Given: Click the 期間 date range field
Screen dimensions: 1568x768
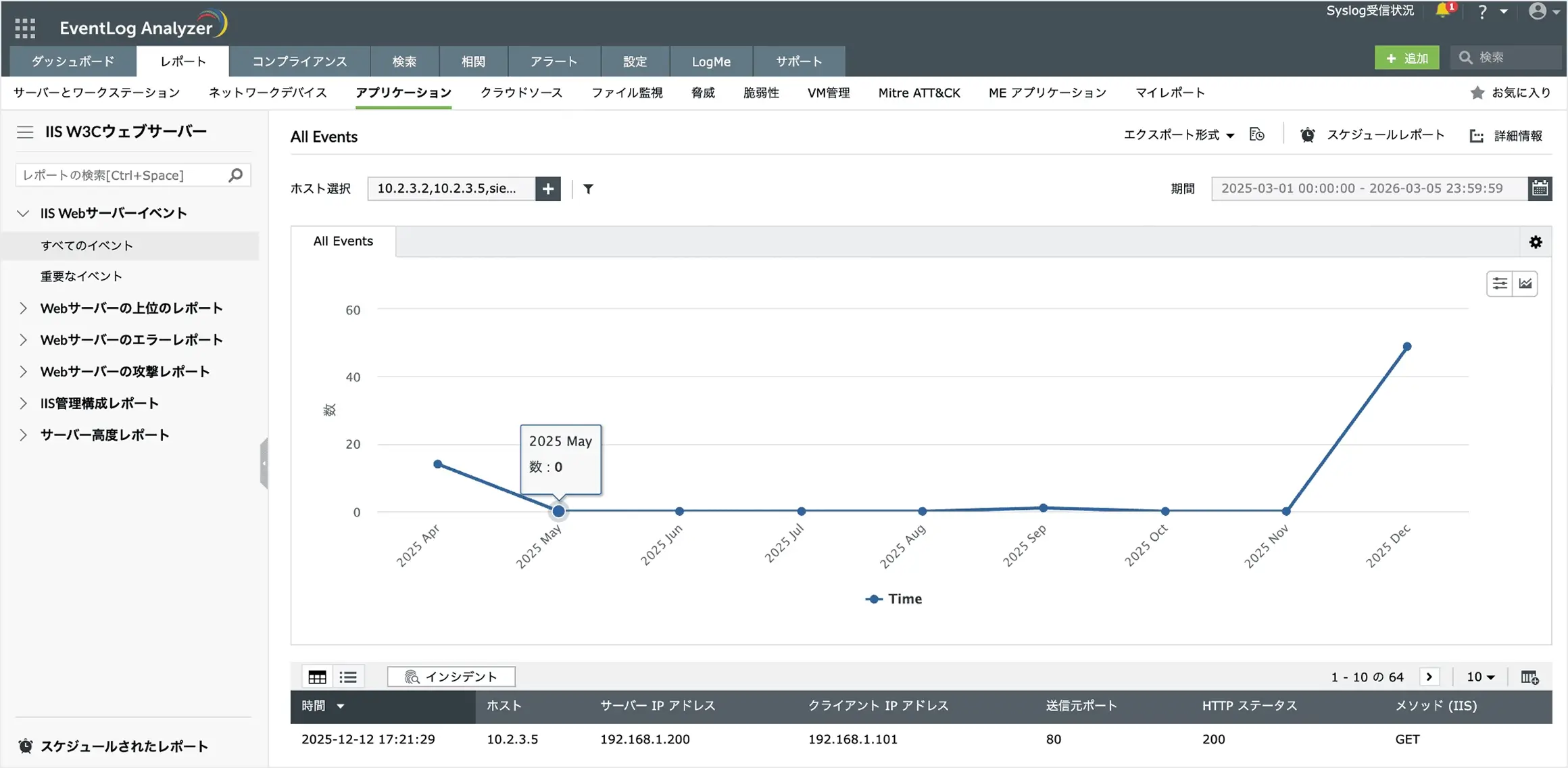Looking at the screenshot, I should [x=1369, y=188].
